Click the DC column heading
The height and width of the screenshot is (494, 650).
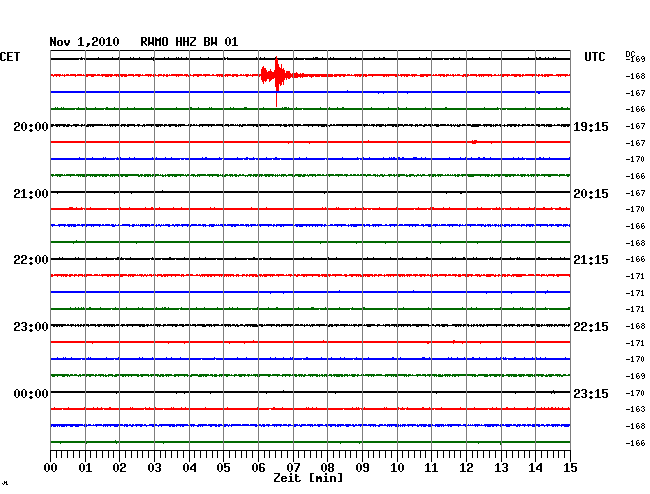[630, 54]
